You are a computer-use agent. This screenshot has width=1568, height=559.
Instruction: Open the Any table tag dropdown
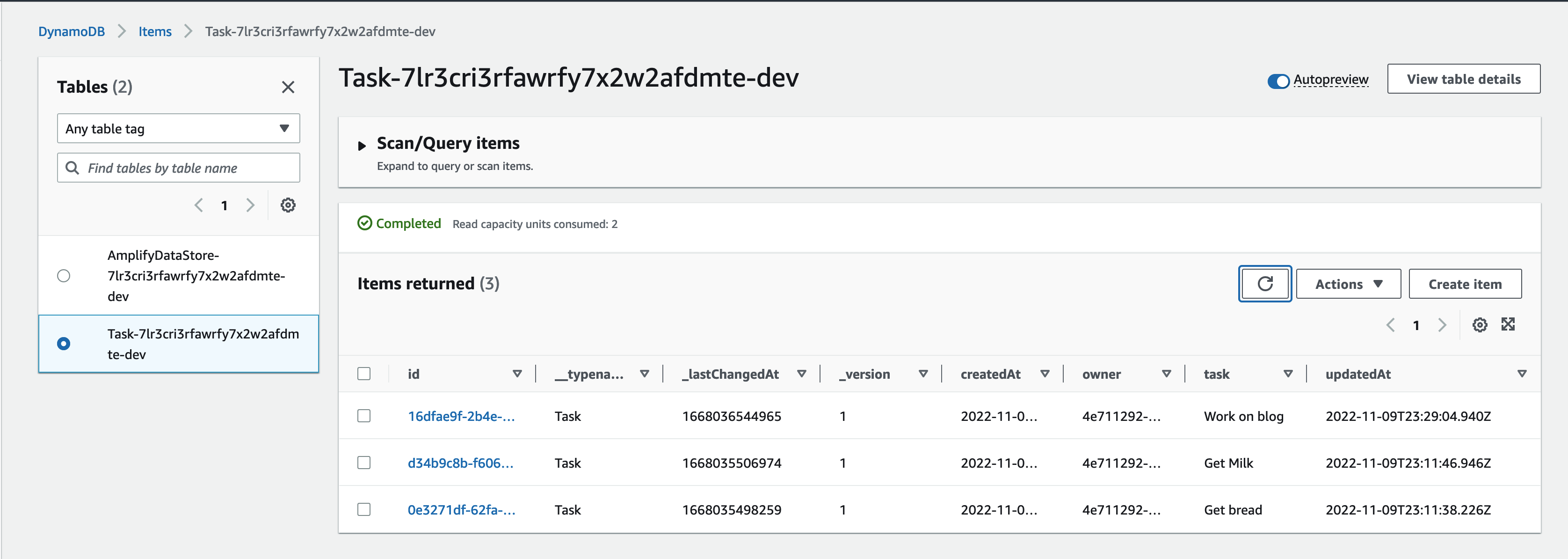point(178,128)
